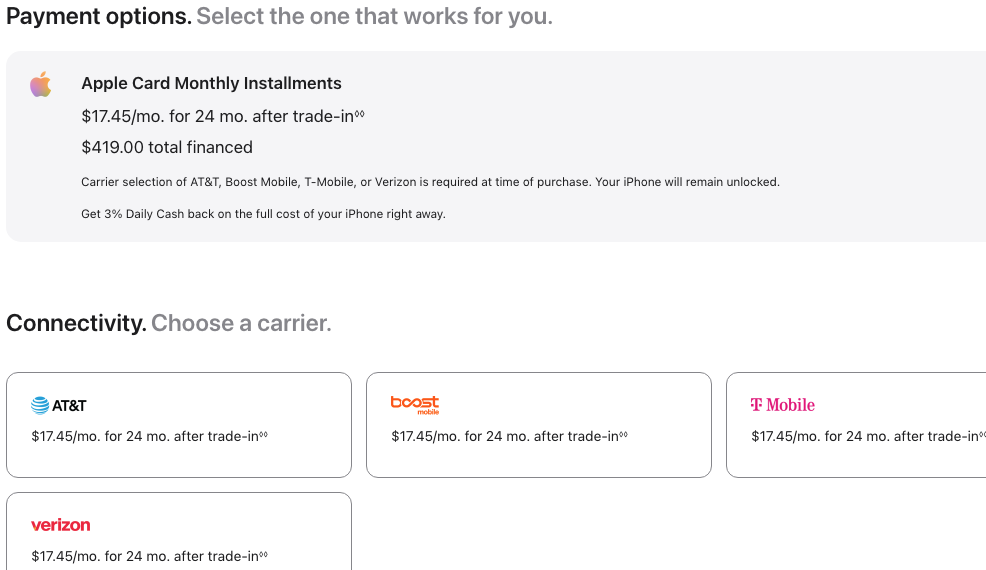986x570 pixels.
Task: Click the Apple Card logo icon
Action: point(41,85)
